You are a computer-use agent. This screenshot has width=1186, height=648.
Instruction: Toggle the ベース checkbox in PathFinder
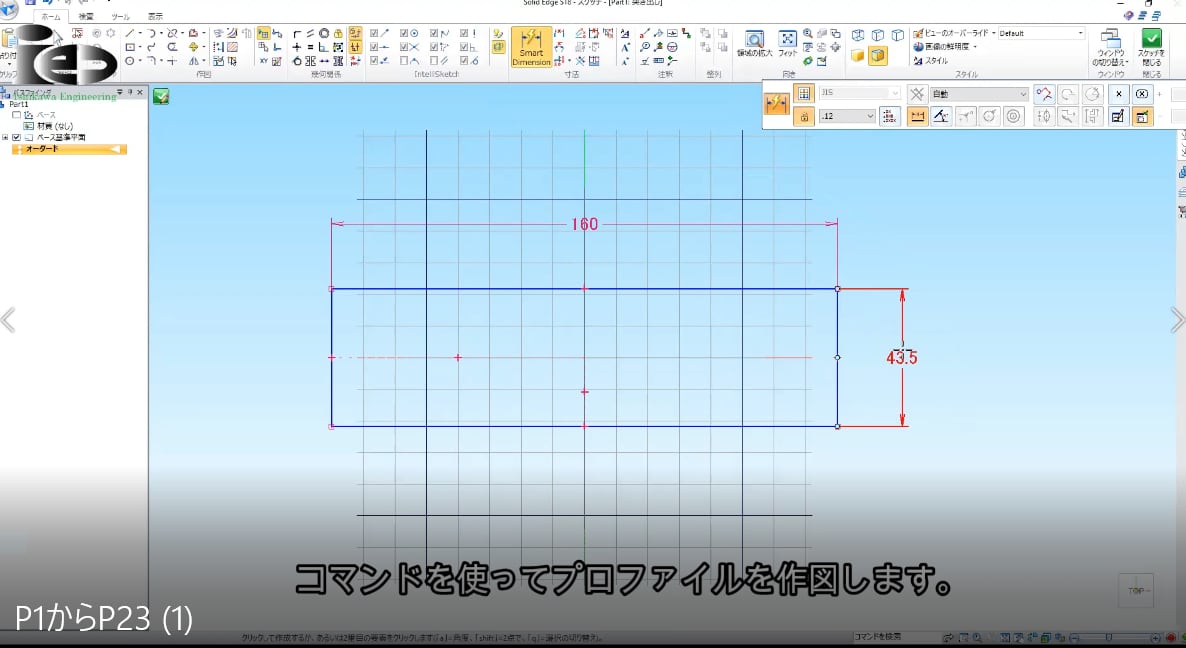point(16,115)
